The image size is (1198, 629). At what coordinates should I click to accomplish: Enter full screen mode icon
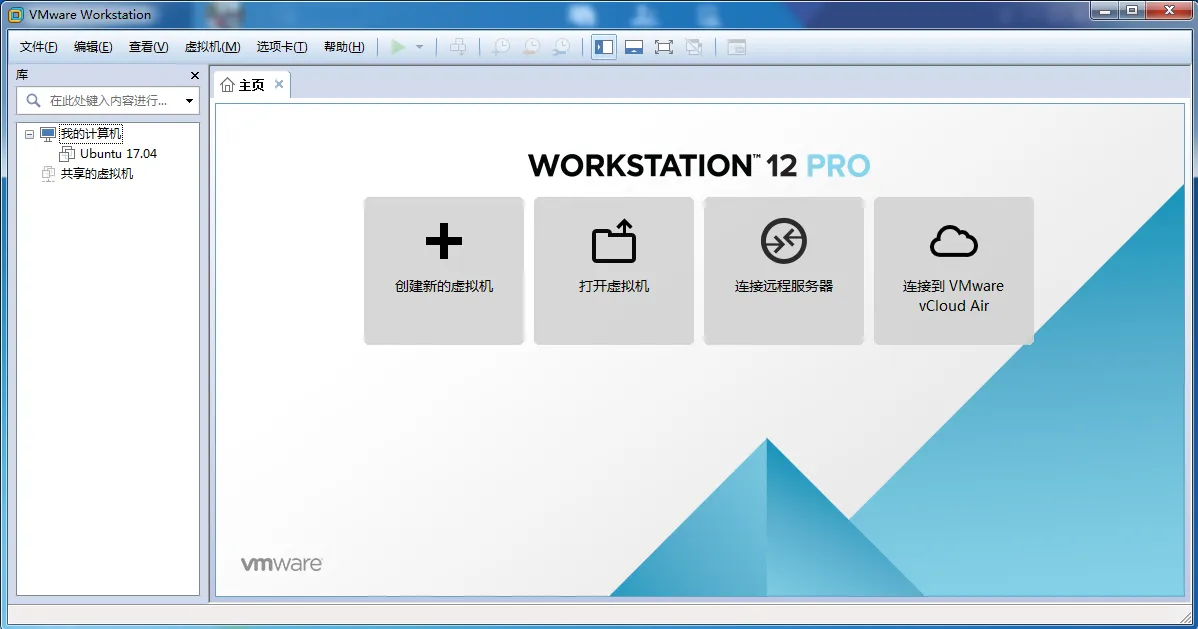tap(664, 47)
